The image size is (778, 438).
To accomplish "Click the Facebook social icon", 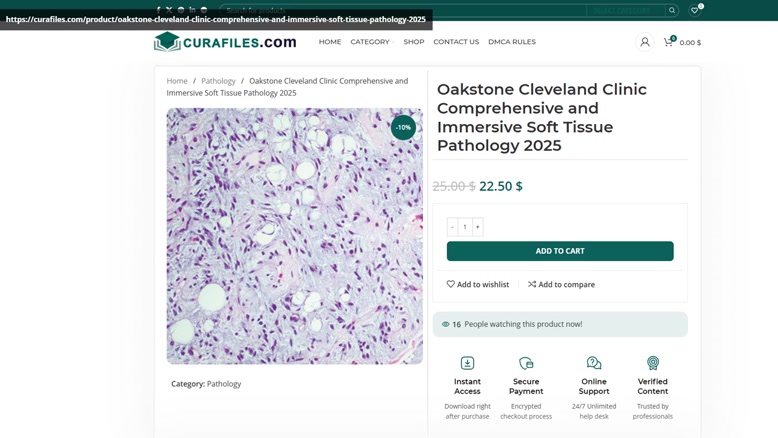I will pyautogui.click(x=158, y=9).
